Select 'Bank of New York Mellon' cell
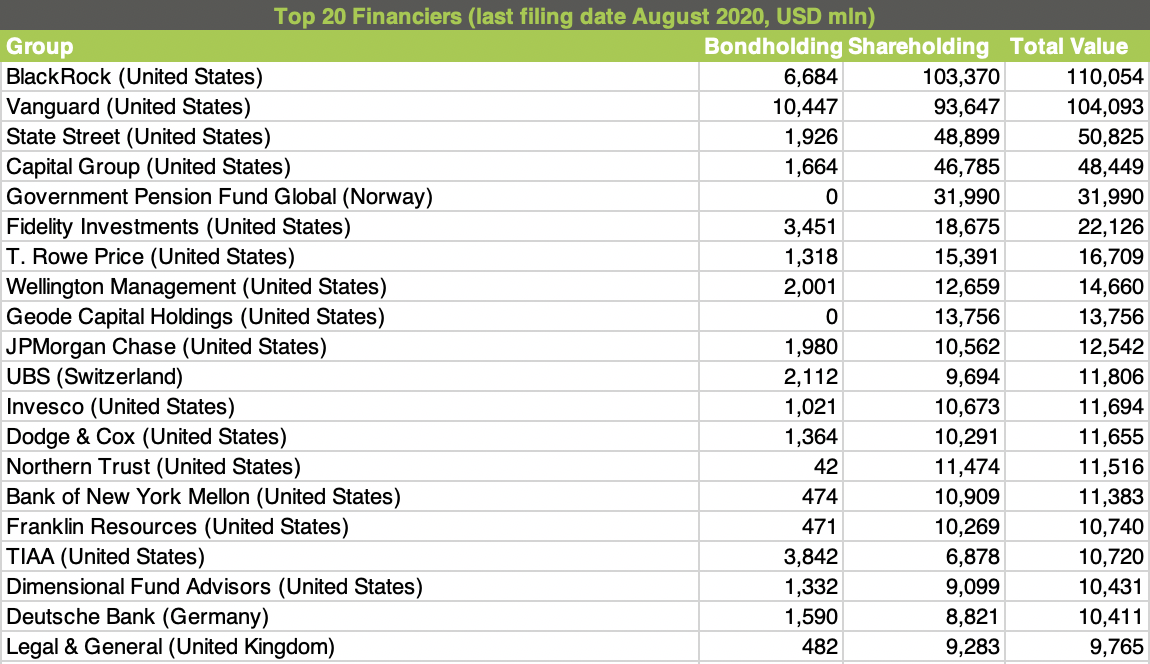1150x664 pixels. point(350,497)
